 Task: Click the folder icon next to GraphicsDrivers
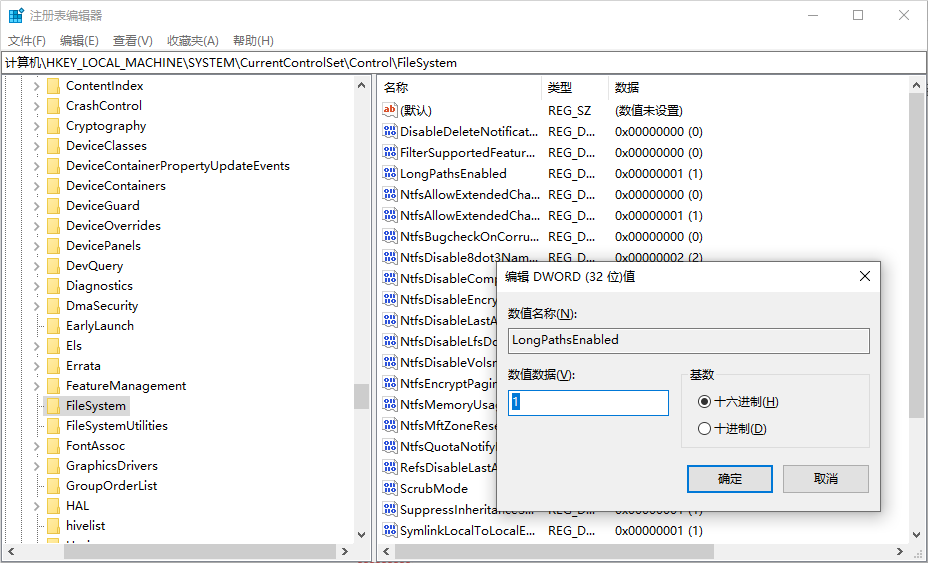click(53, 466)
